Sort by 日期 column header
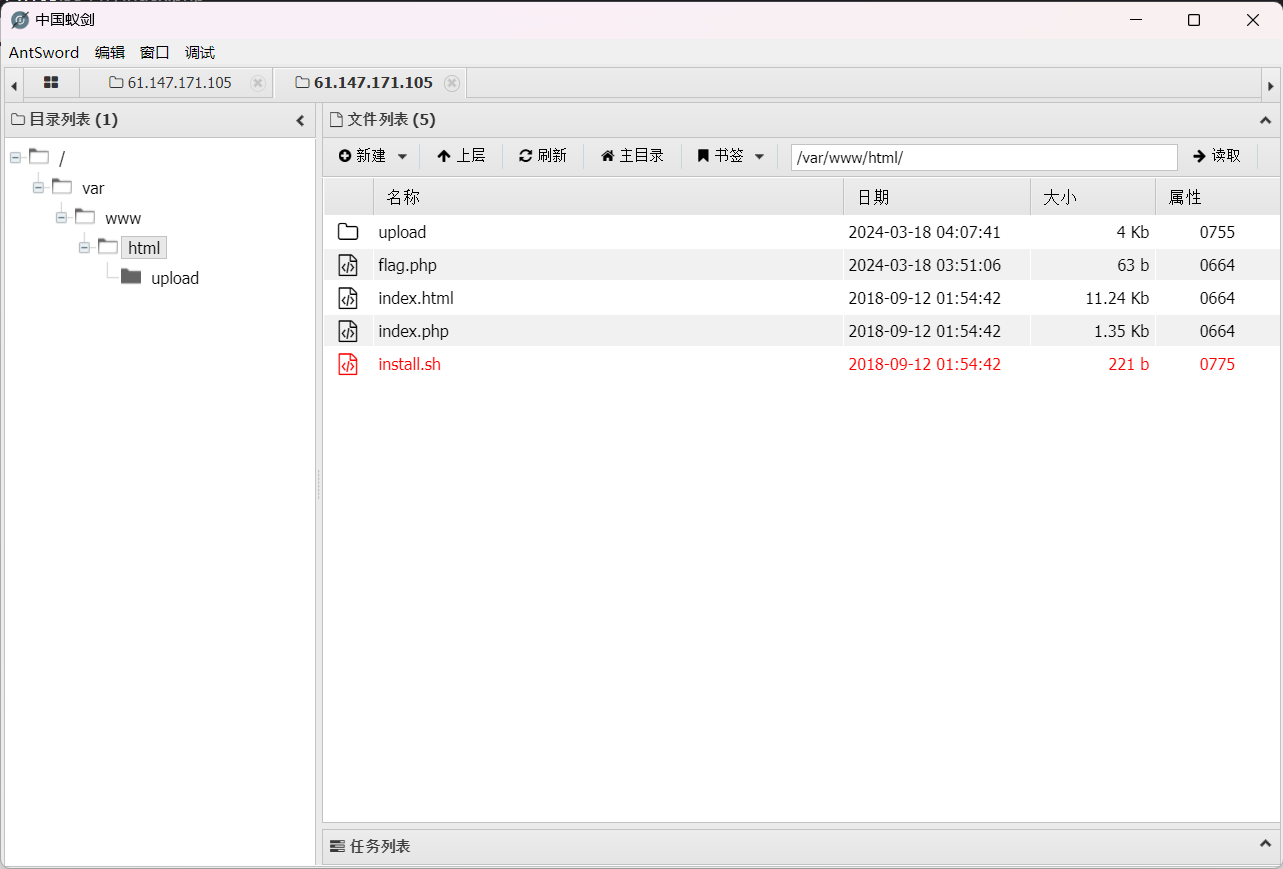1283x869 pixels. tap(937, 197)
